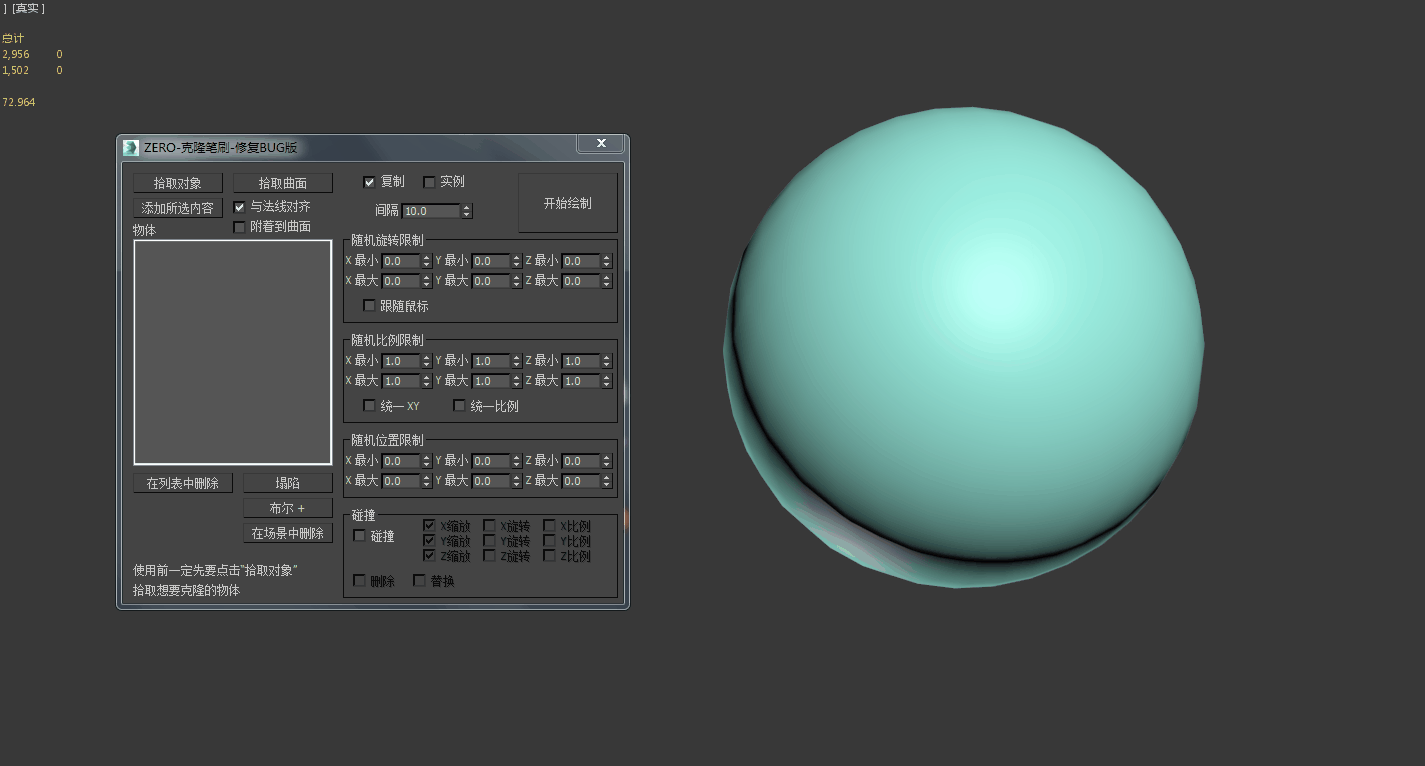Adjust random scale Z 最大 spinner
1425x766 pixels.
pyautogui.click(x=607, y=381)
